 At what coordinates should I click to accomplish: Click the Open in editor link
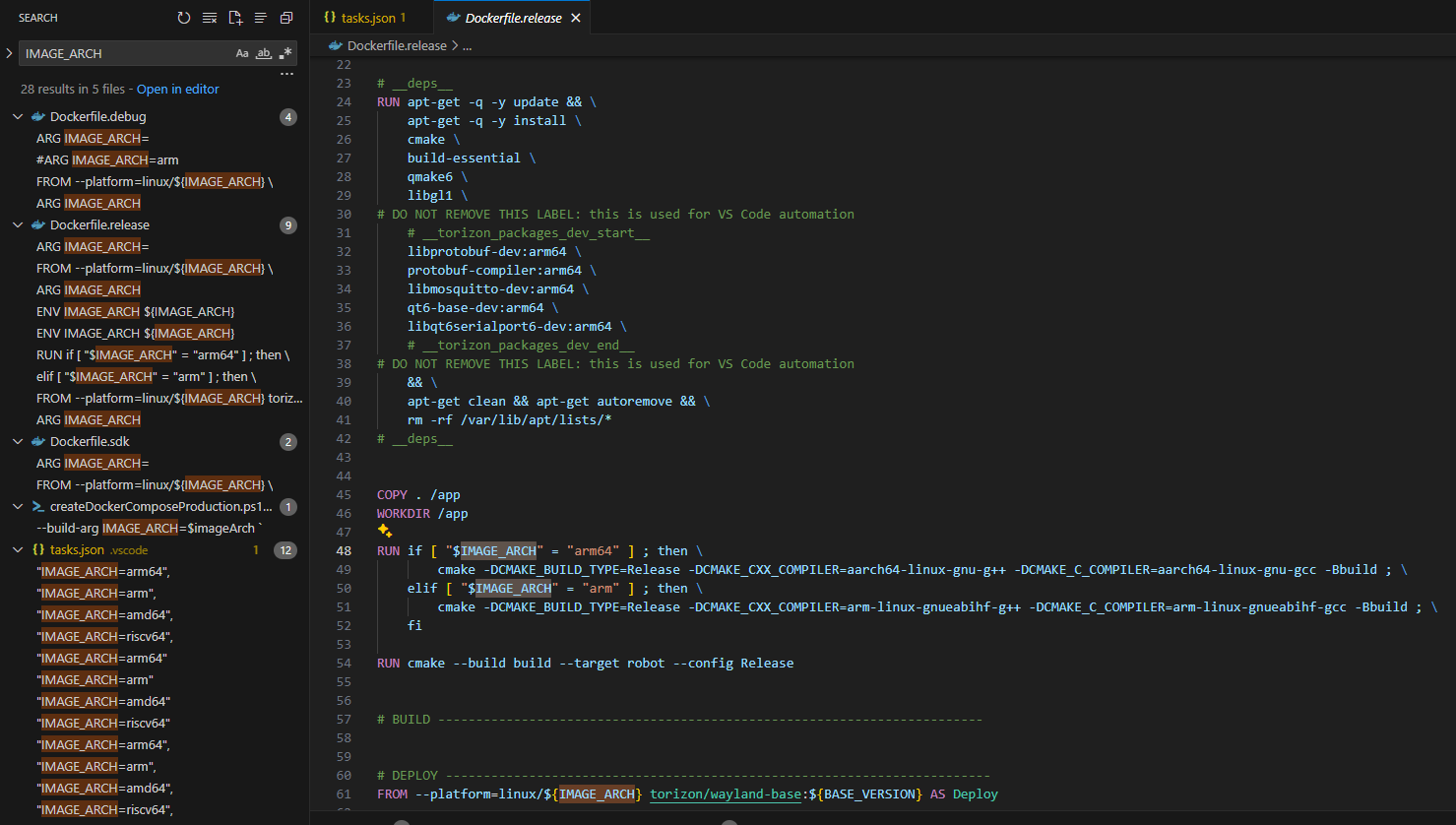(x=177, y=89)
